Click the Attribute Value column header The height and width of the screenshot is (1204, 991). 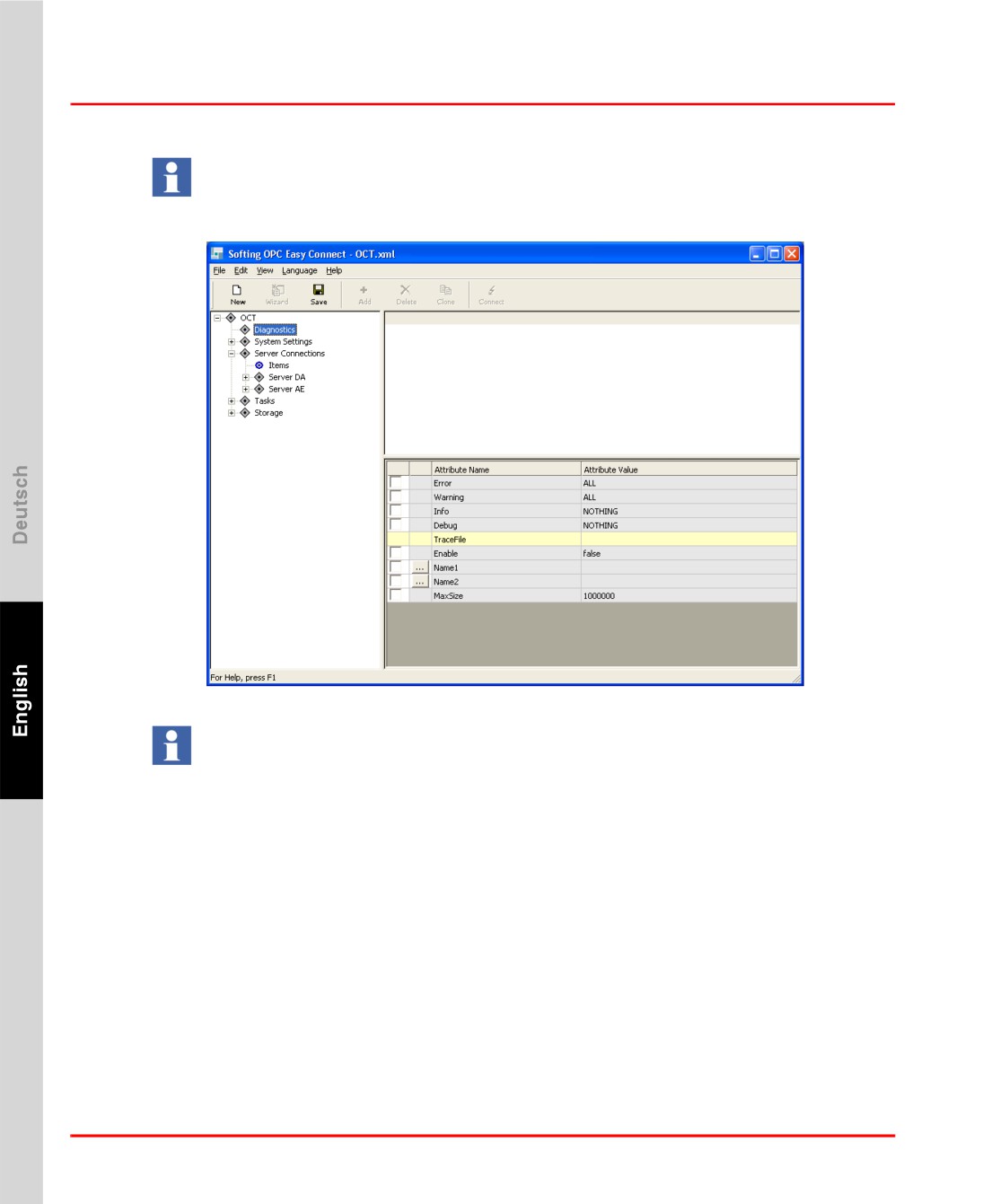[x=688, y=469]
